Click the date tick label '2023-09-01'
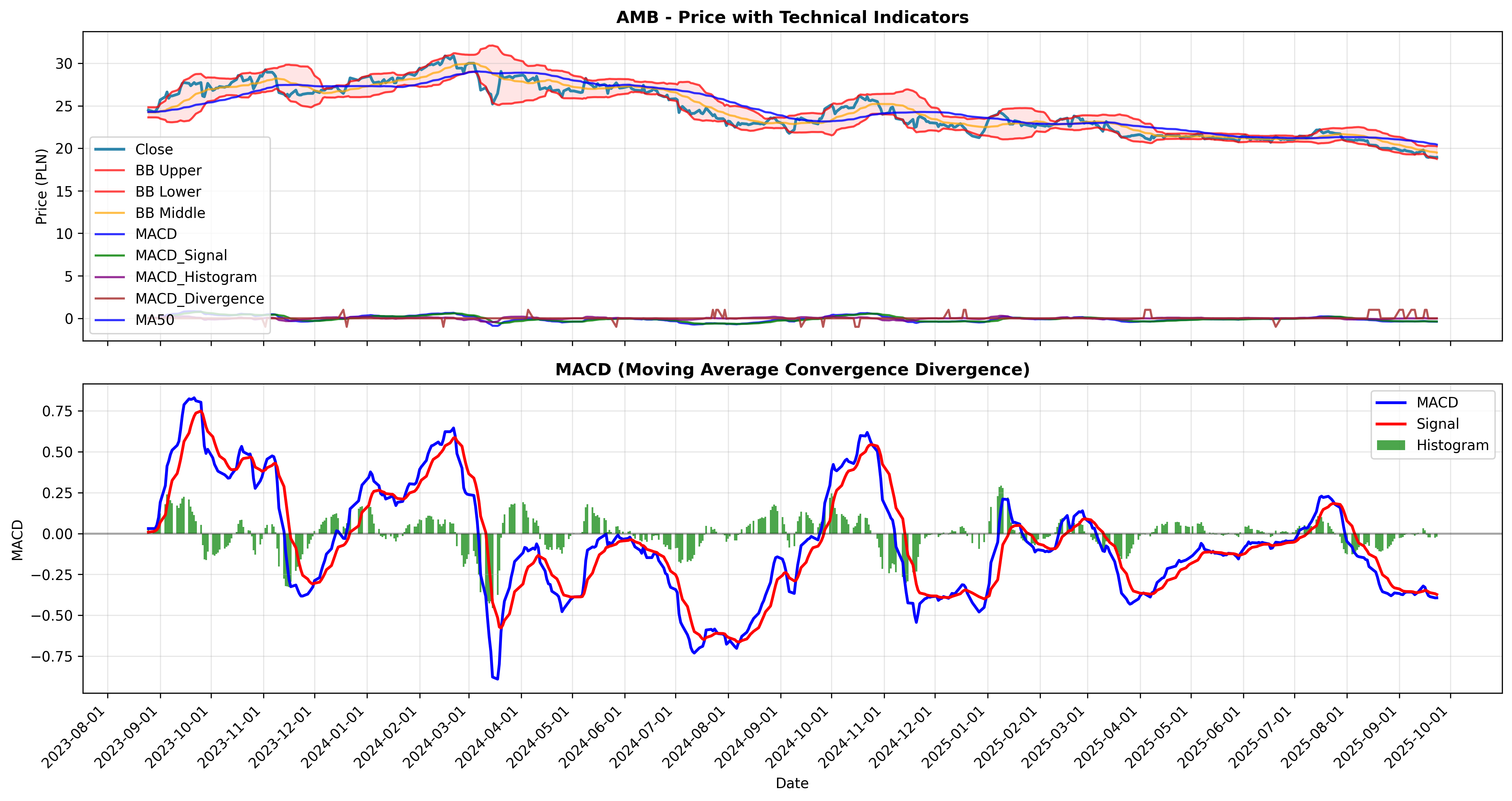Viewport: 1512px width, 801px height. (x=126, y=737)
